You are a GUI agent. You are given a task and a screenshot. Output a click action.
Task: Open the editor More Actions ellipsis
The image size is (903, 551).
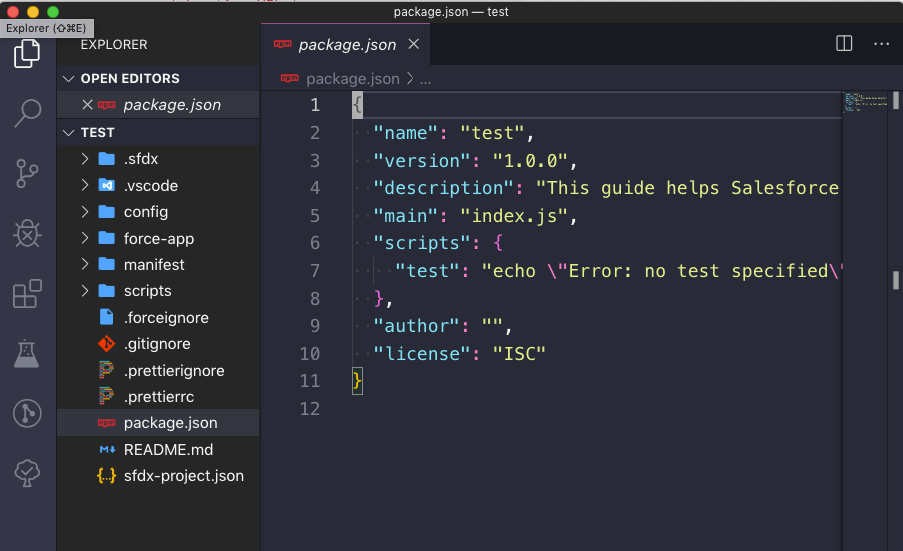[882, 44]
